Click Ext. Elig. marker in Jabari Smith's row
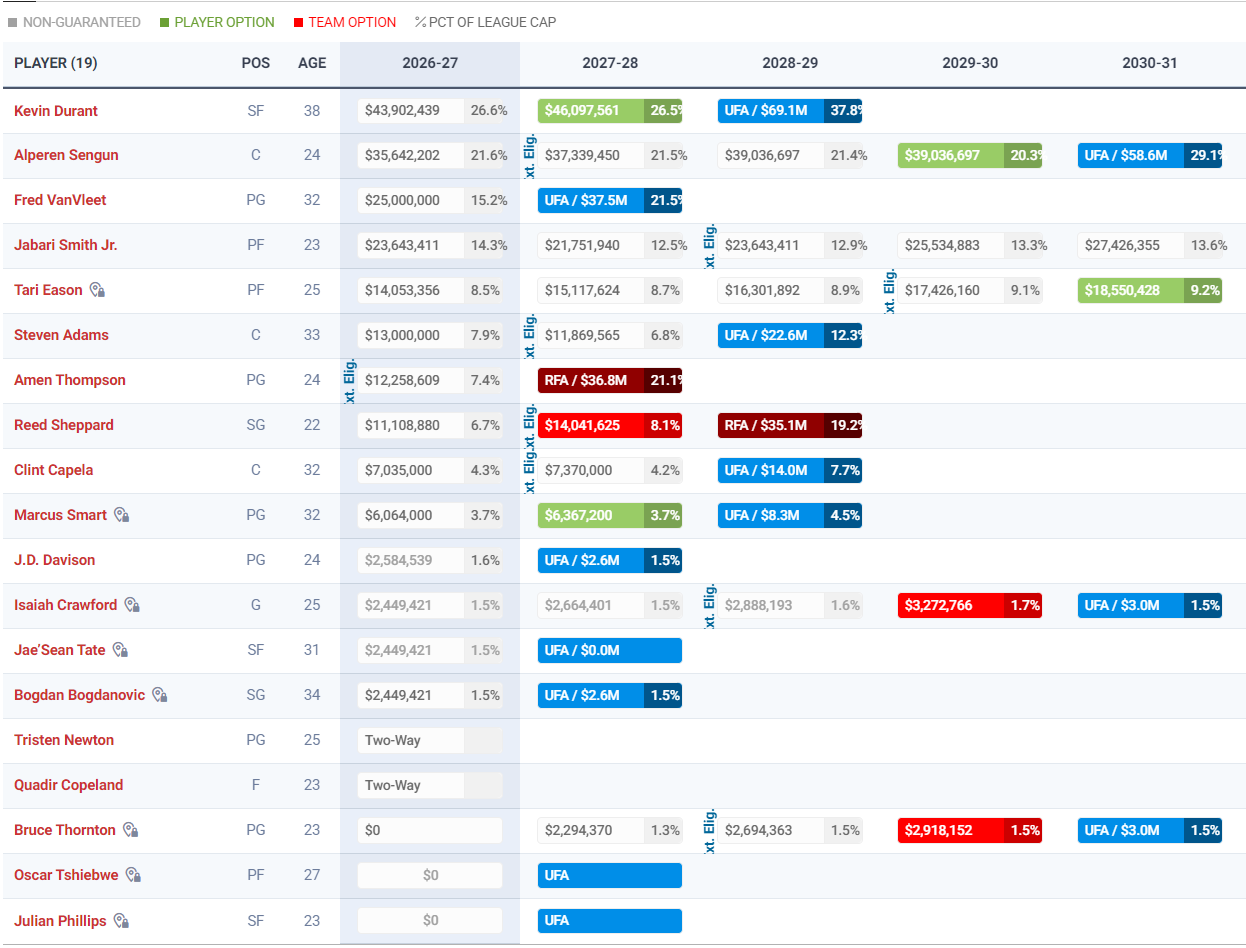1246x948 pixels. 710,245
